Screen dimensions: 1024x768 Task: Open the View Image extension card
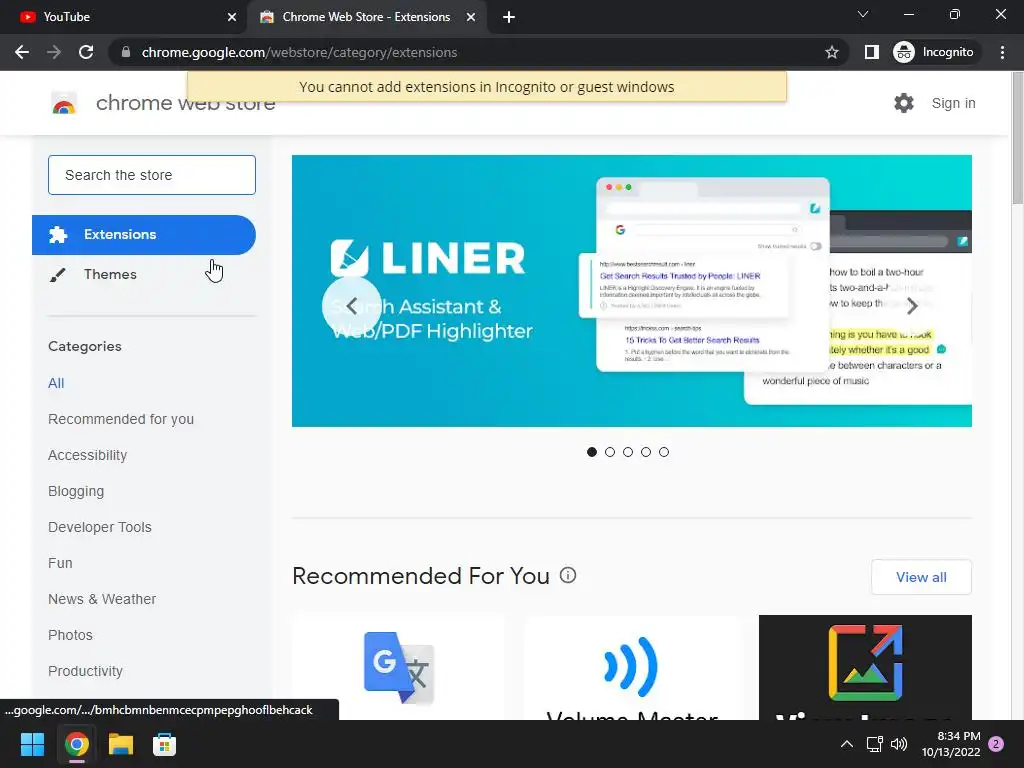click(x=865, y=667)
